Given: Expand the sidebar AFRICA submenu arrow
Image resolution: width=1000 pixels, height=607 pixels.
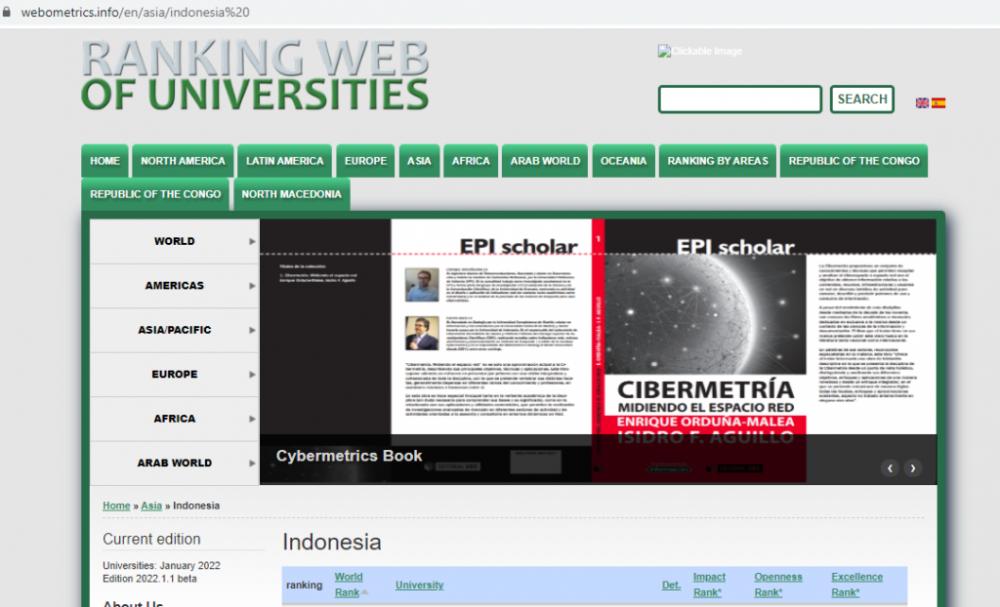Looking at the screenshot, I should click(x=252, y=419).
